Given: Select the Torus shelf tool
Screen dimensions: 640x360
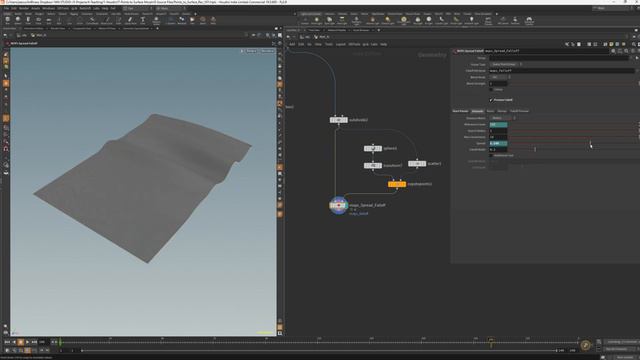Looking at the screenshot, I should pos(38,20).
